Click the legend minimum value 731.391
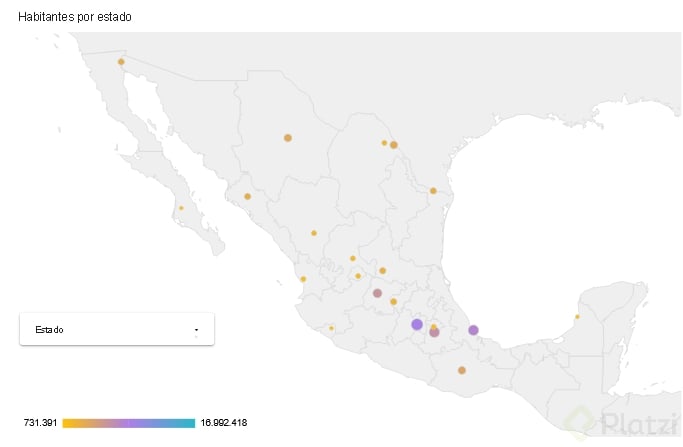The width and height of the screenshot is (683, 447). (x=41, y=423)
